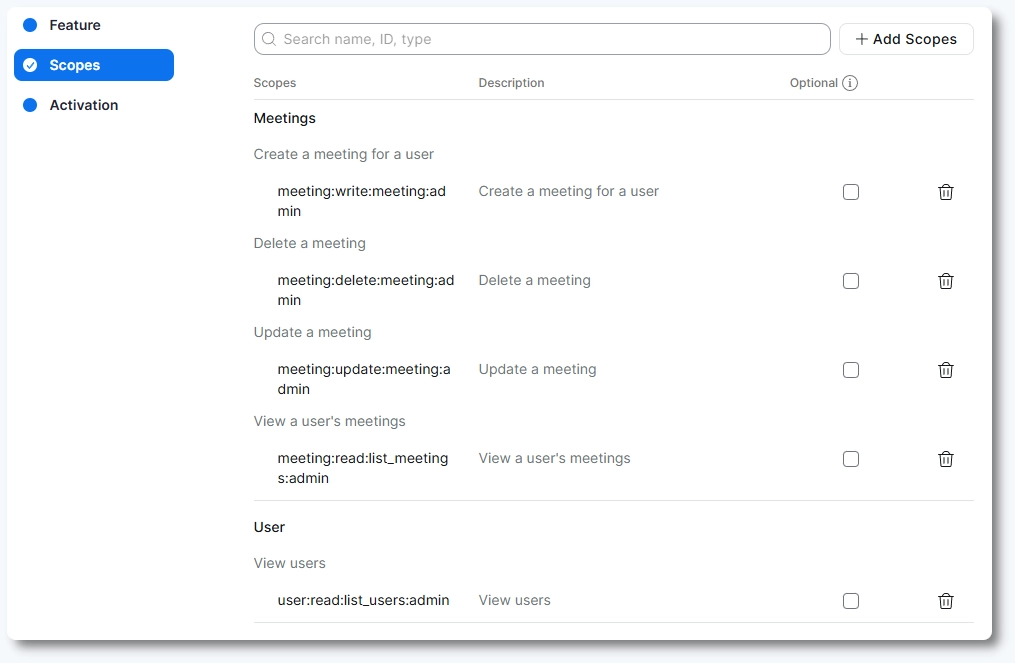Remove the meeting:update:meeting:admin scope using trash icon
This screenshot has width=1015, height=663.
[x=945, y=370]
